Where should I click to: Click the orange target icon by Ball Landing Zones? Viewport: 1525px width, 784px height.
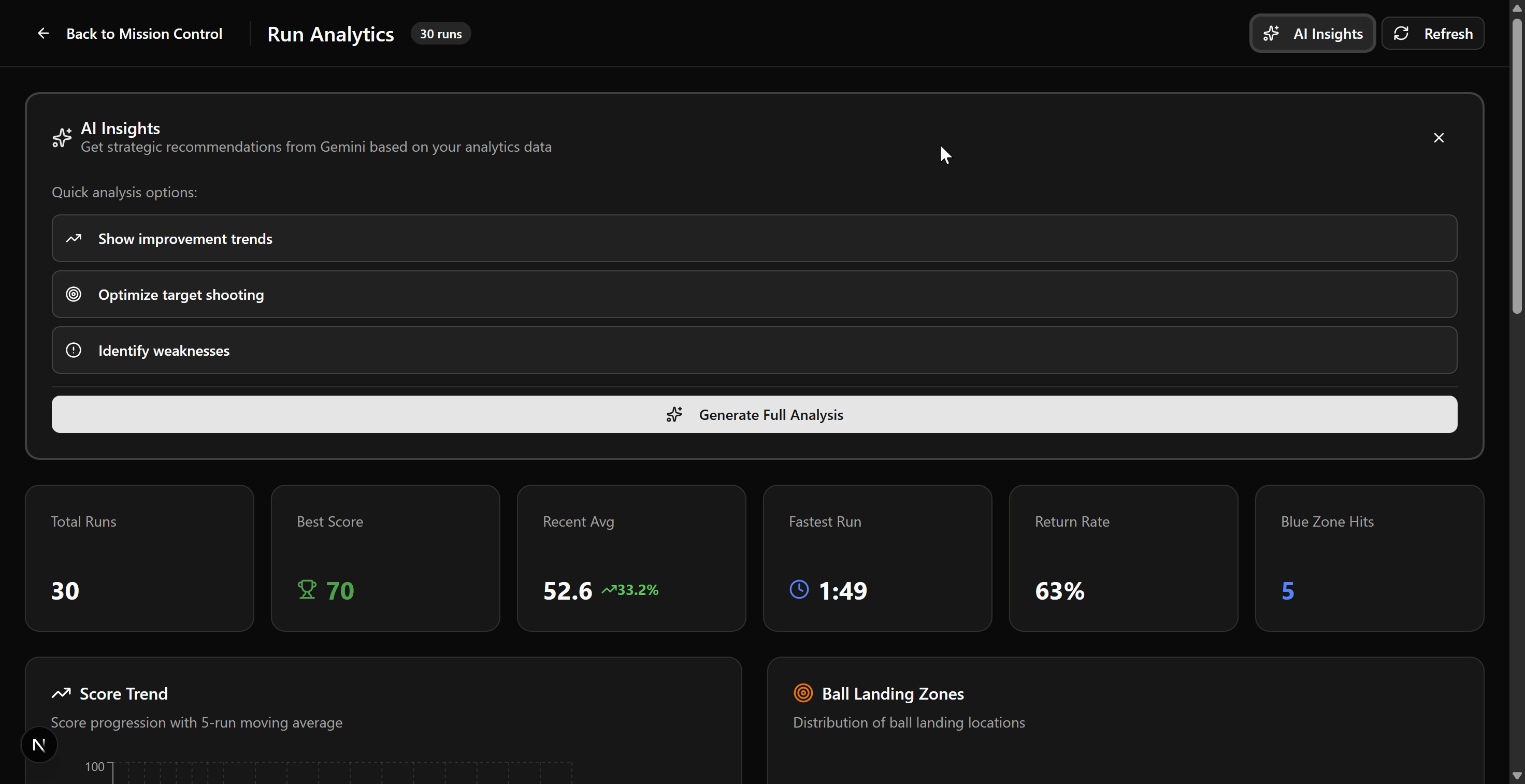pyautogui.click(x=803, y=693)
